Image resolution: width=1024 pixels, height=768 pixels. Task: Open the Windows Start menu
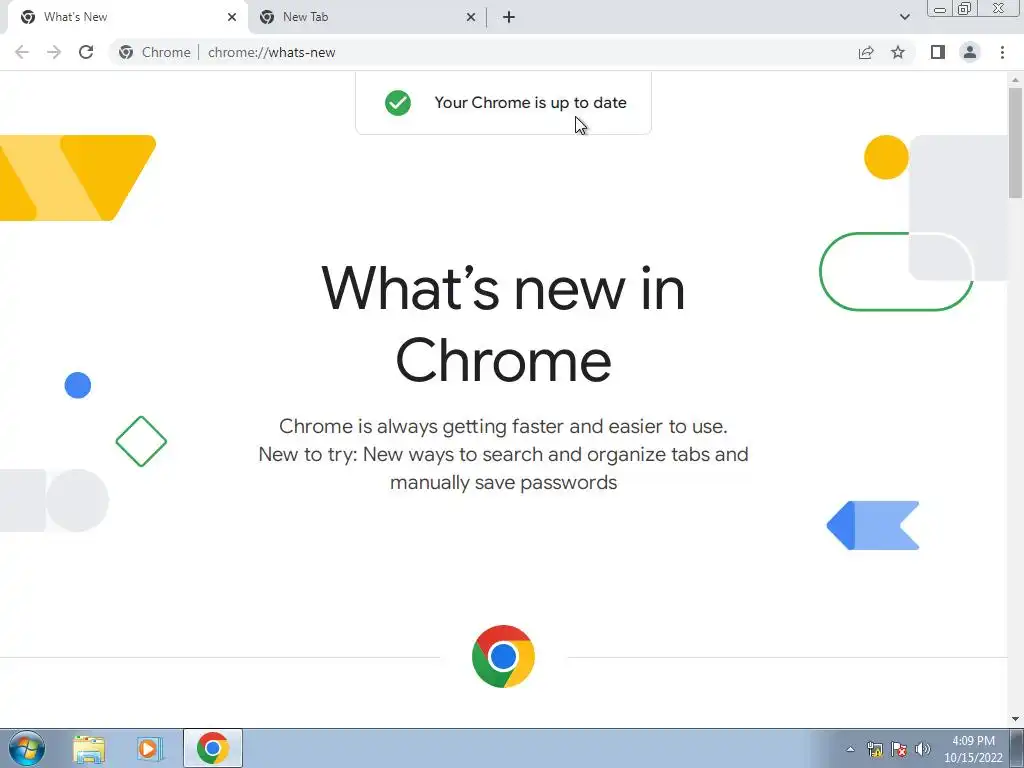pyautogui.click(x=27, y=748)
